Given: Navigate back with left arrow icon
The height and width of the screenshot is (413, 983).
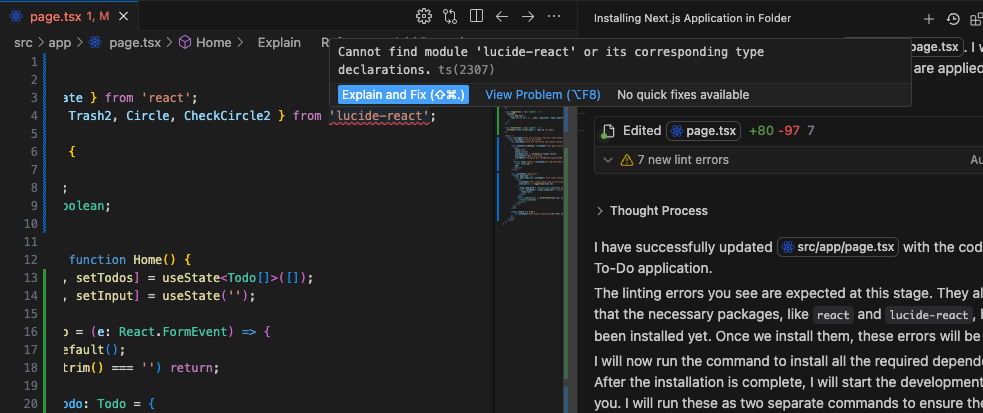Looking at the screenshot, I should click(502, 16).
